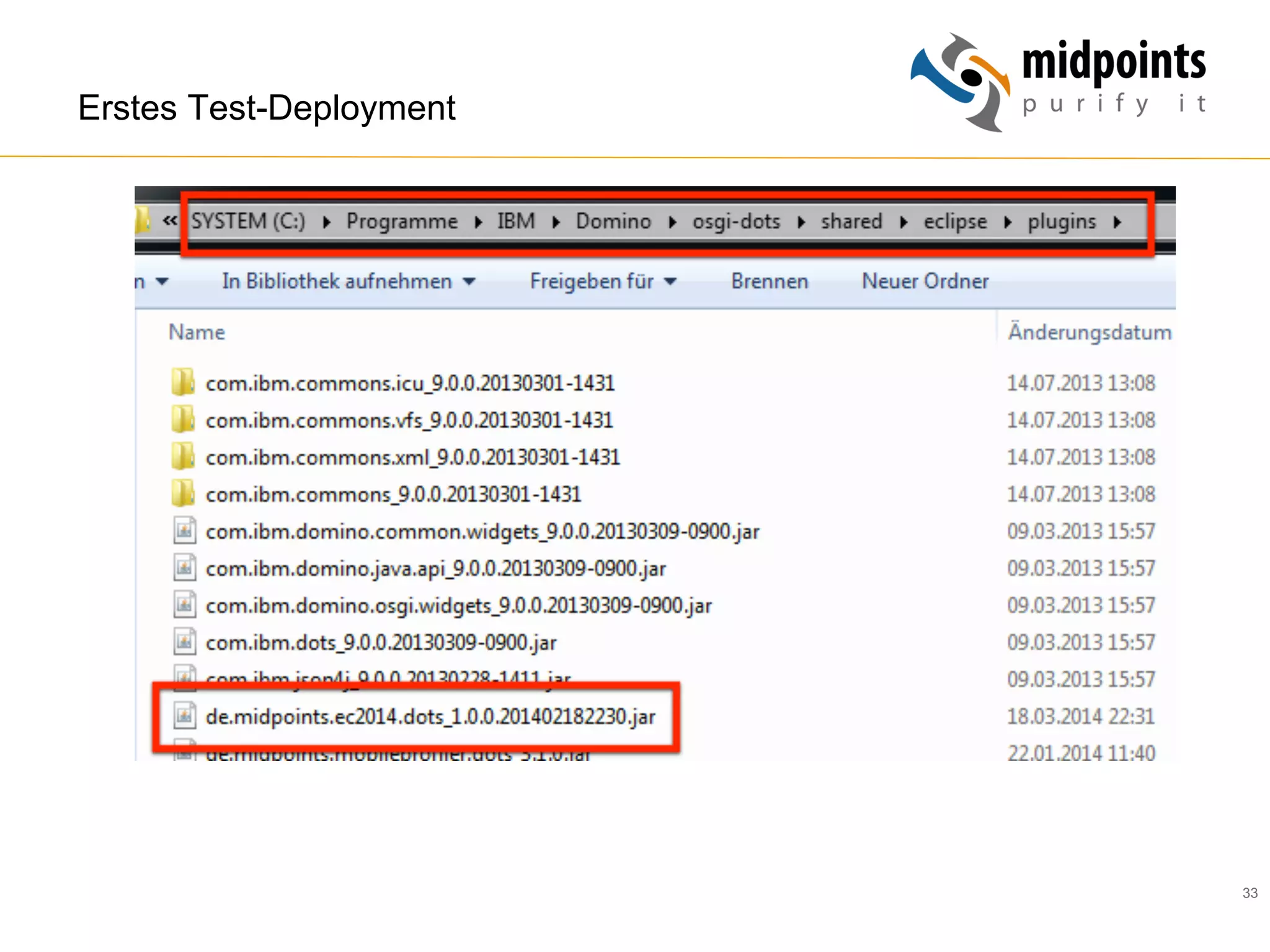The image size is (1270, 952).
Task: Select jar icon of de.midpoints.ec2014.dots
Action: pos(184,716)
